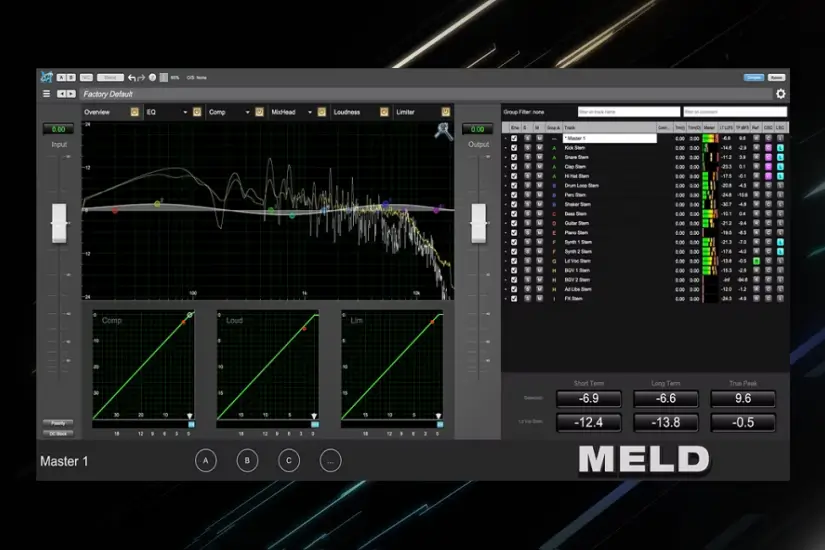
Task: Toggle Comp section power button
Action: click(x=259, y=112)
